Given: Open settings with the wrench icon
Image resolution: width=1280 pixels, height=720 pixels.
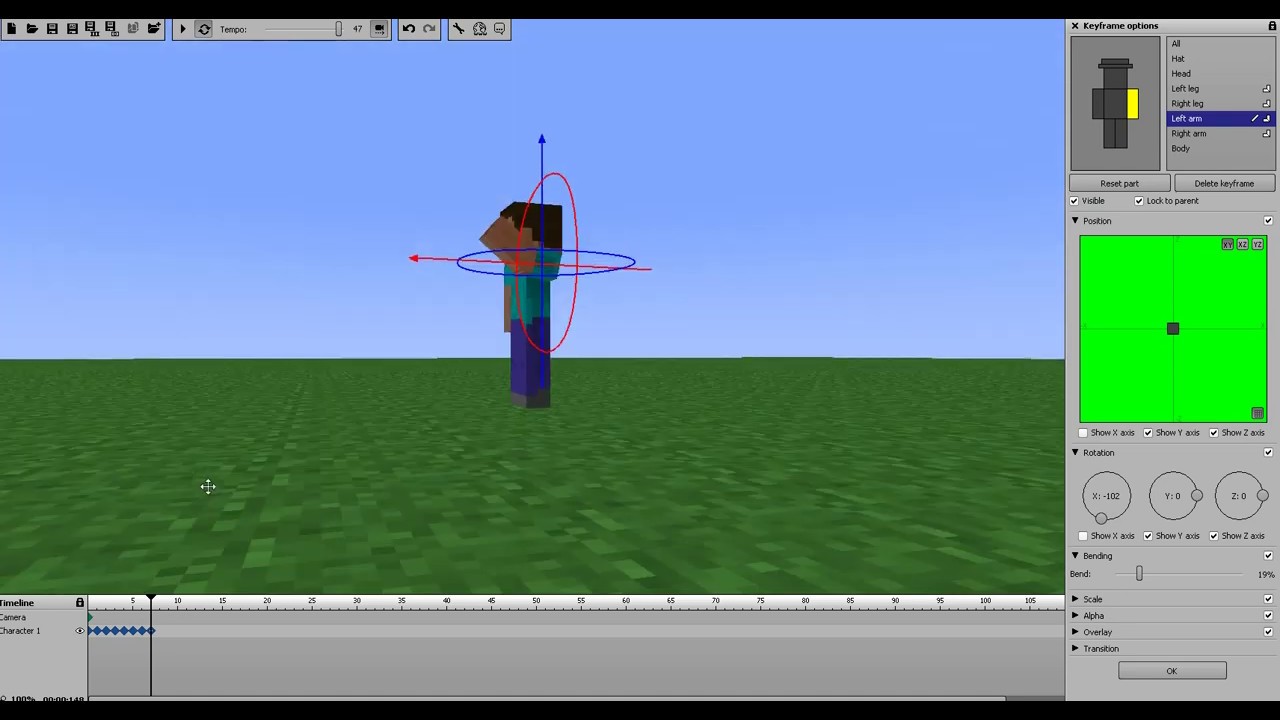Looking at the screenshot, I should pyautogui.click(x=458, y=29).
